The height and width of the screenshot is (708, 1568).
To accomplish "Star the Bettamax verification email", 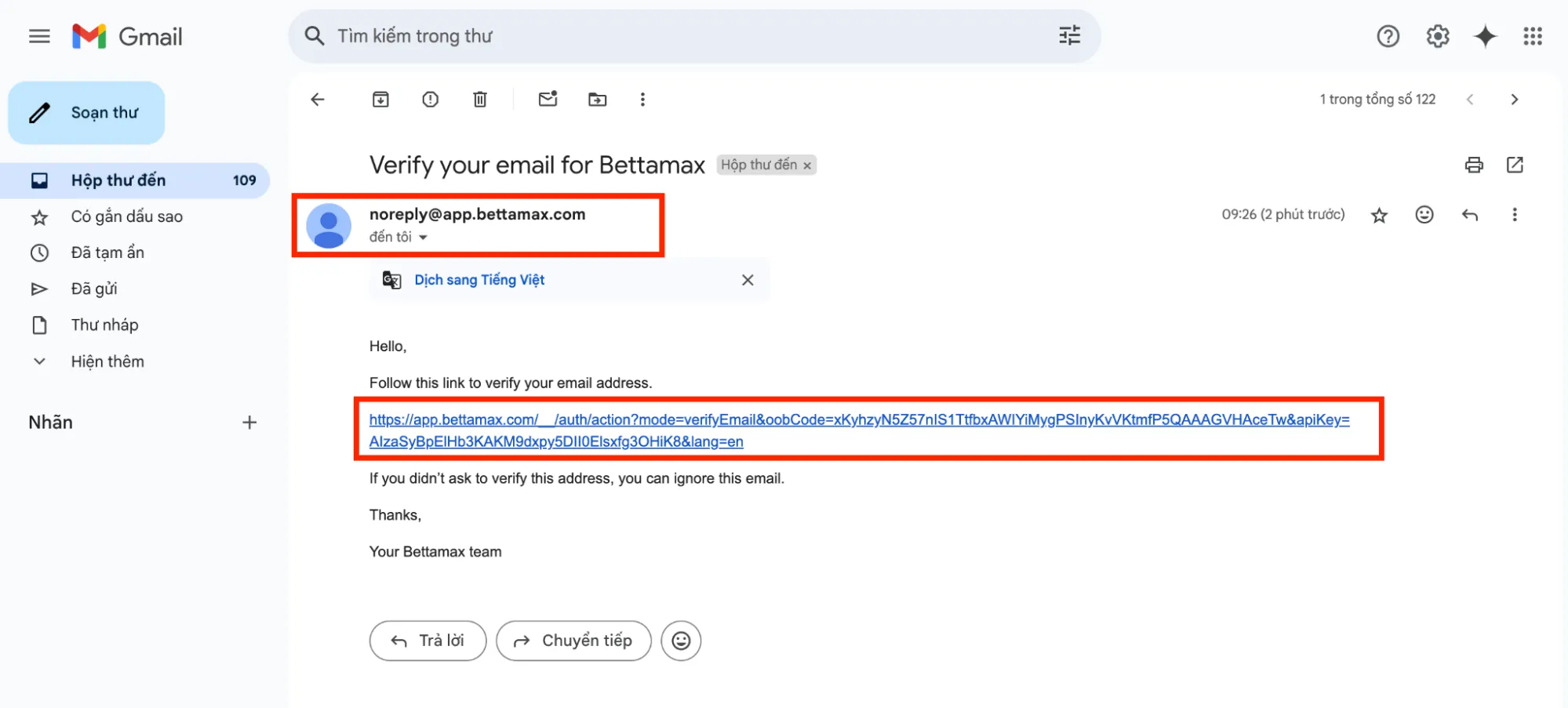I will tap(1379, 215).
